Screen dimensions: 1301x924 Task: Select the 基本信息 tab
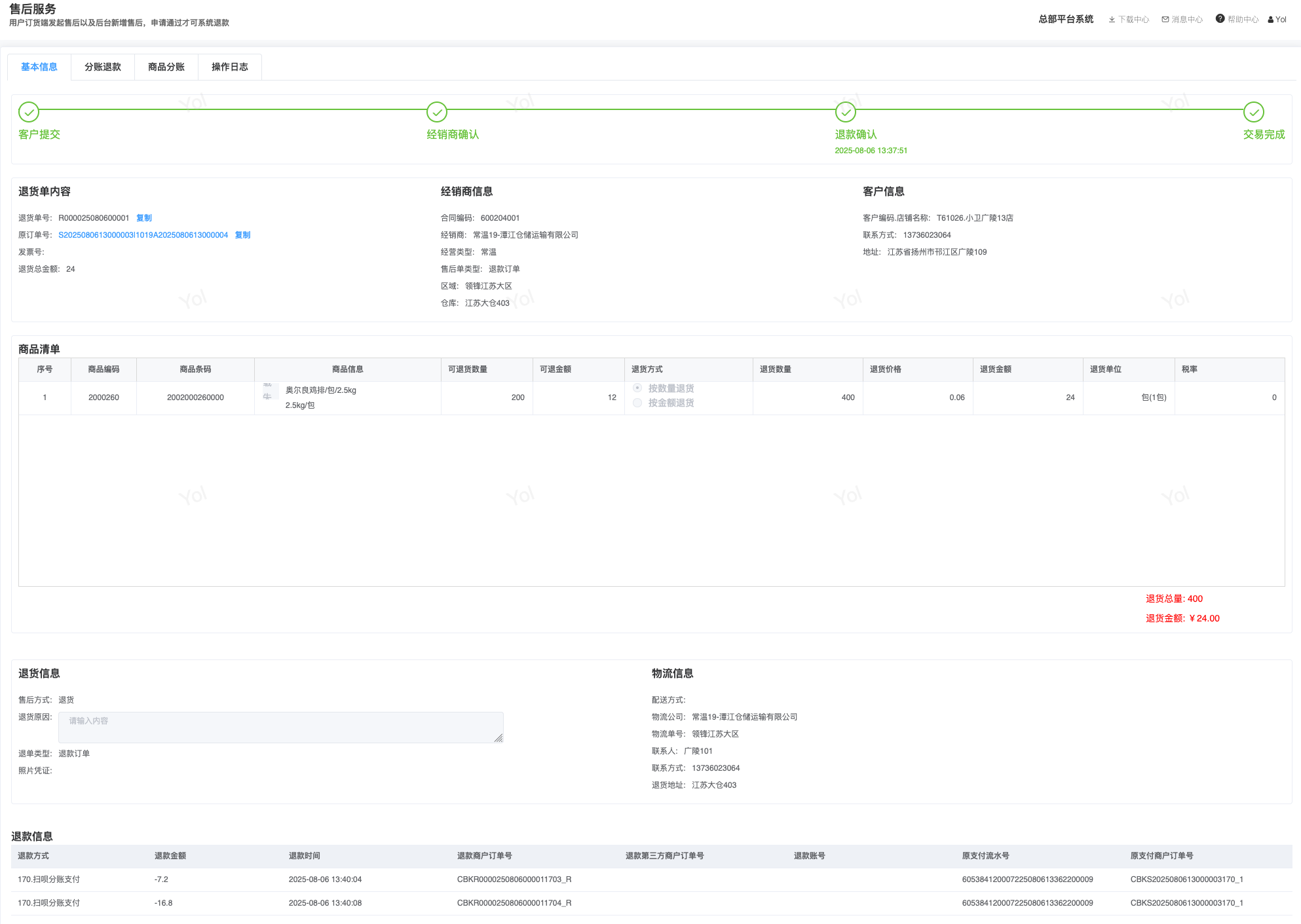pyautogui.click(x=39, y=67)
